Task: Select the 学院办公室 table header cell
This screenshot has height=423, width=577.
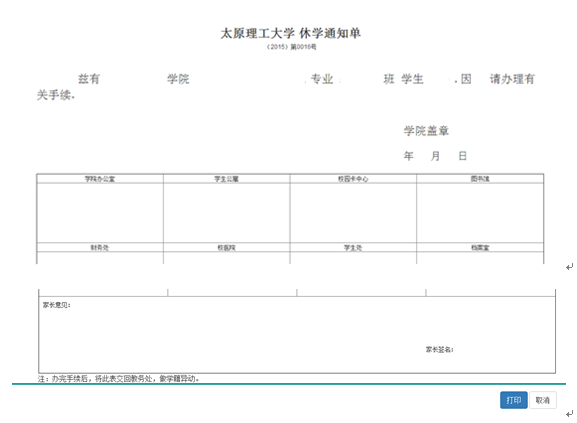Action: (100, 179)
